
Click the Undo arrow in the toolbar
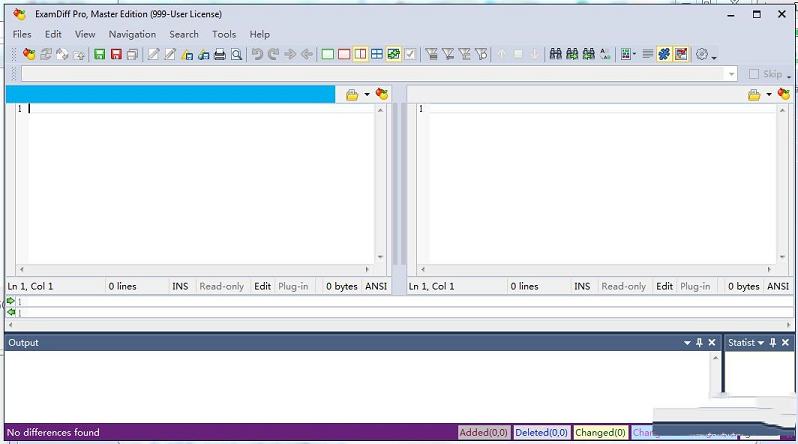(258, 54)
